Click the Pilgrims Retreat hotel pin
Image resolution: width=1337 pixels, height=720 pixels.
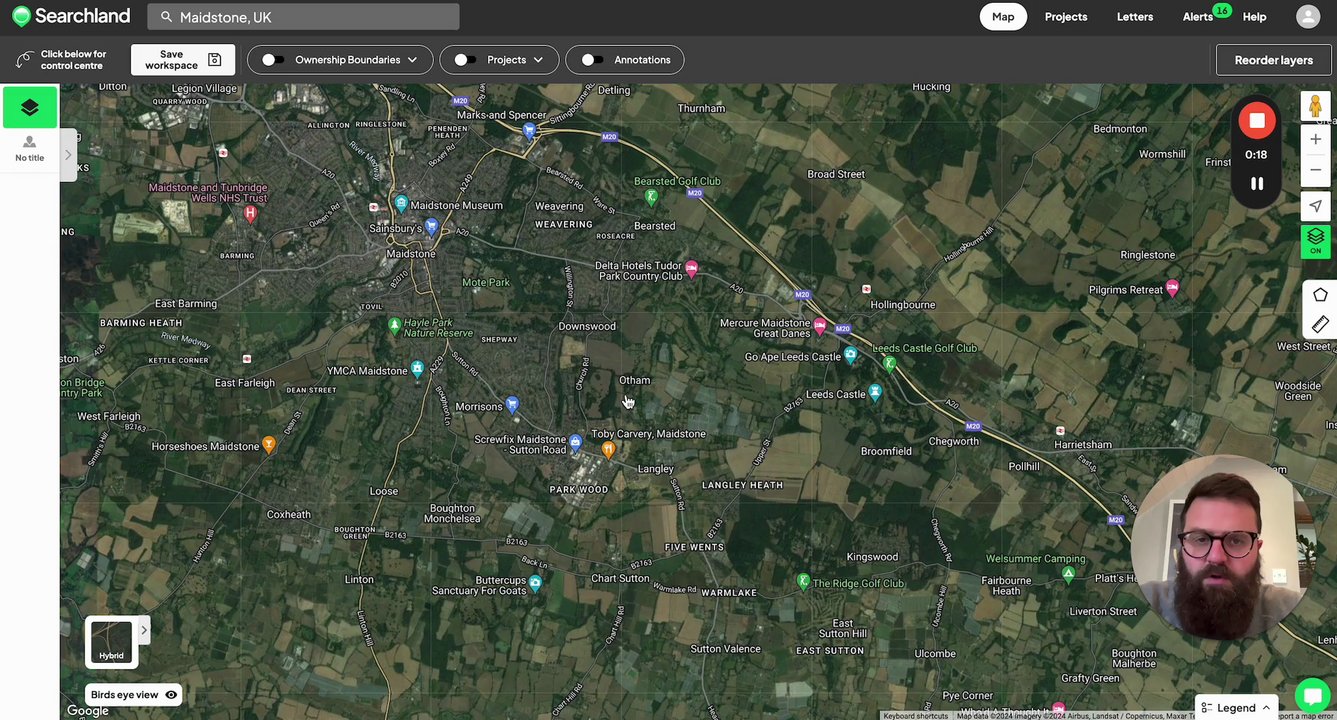(1172, 288)
